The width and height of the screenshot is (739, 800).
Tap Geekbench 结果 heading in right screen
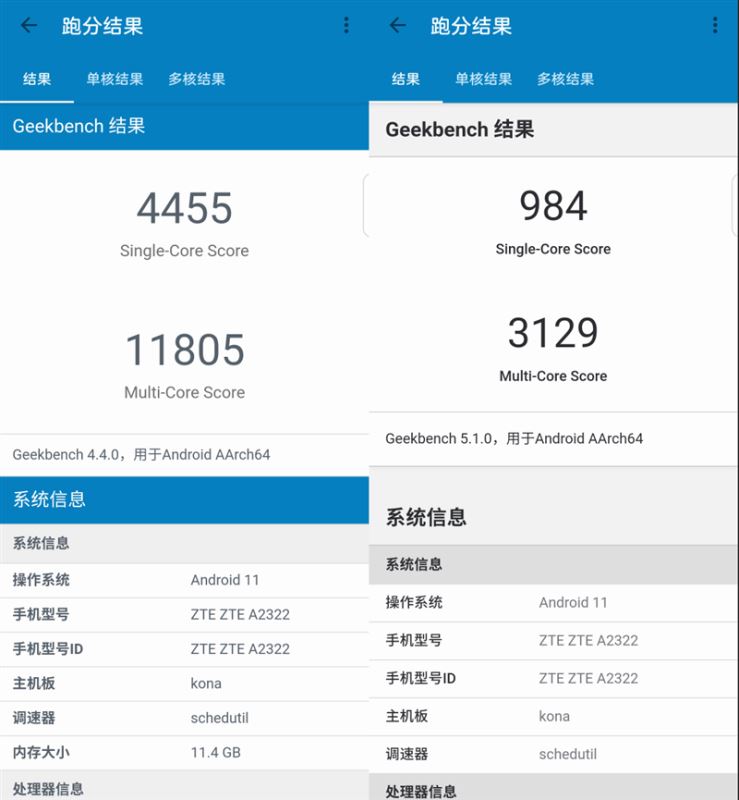(x=460, y=130)
